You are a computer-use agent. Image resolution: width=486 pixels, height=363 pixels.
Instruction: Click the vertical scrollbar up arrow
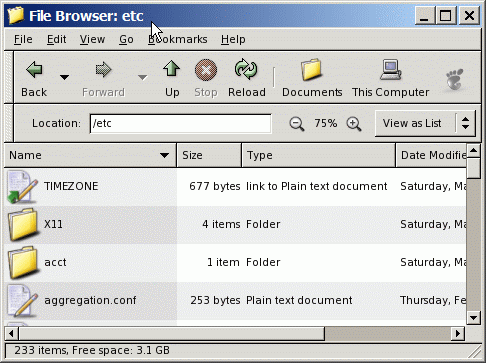click(x=473, y=151)
